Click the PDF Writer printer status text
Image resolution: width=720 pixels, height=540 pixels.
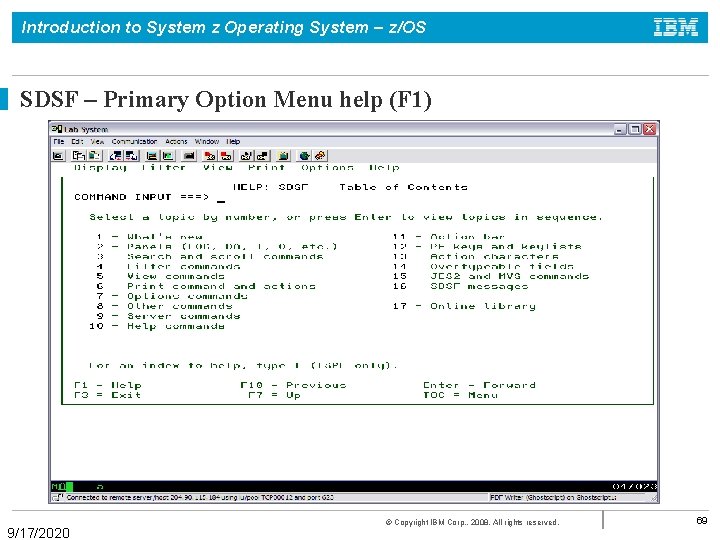tap(553, 497)
